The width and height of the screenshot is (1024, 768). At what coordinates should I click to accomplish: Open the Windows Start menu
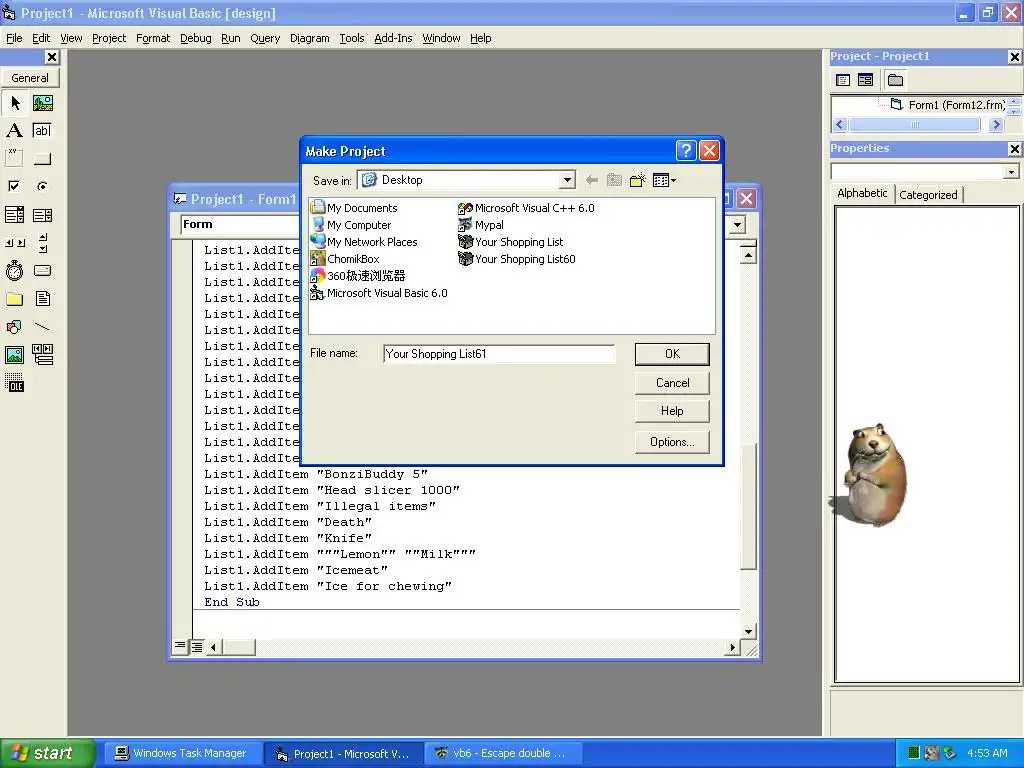[48, 753]
